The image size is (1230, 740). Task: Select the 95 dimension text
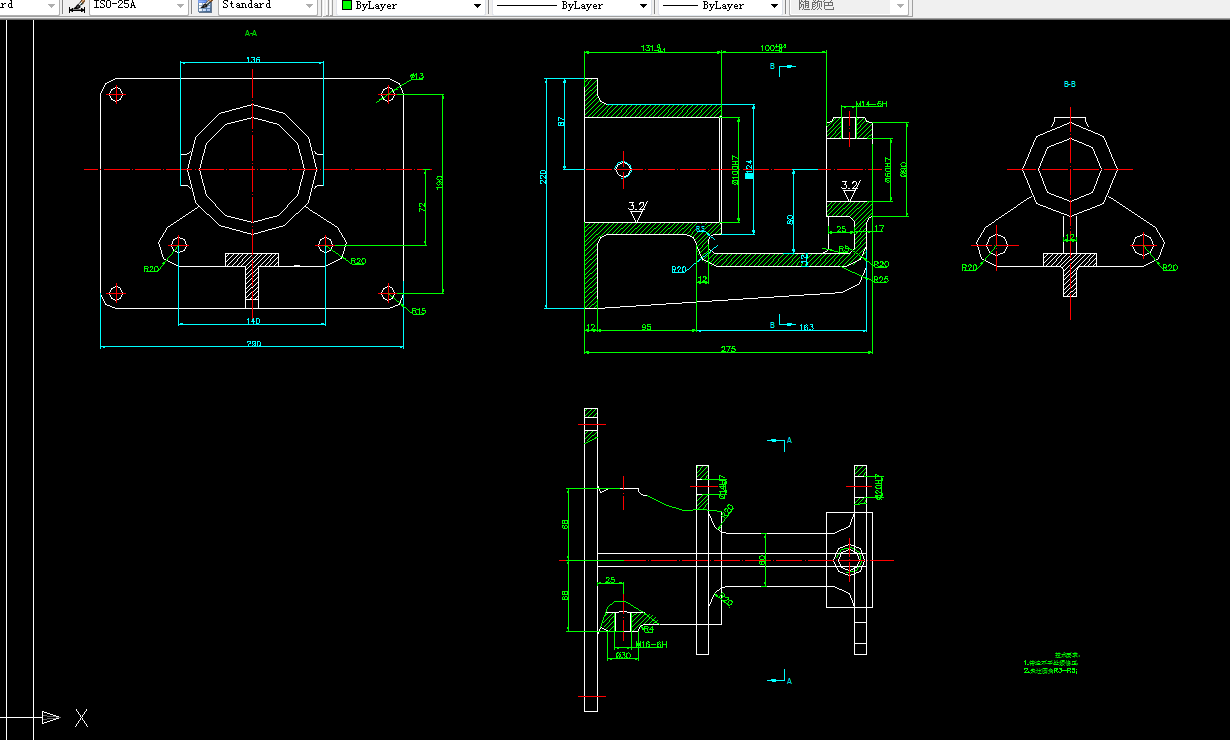(647, 327)
